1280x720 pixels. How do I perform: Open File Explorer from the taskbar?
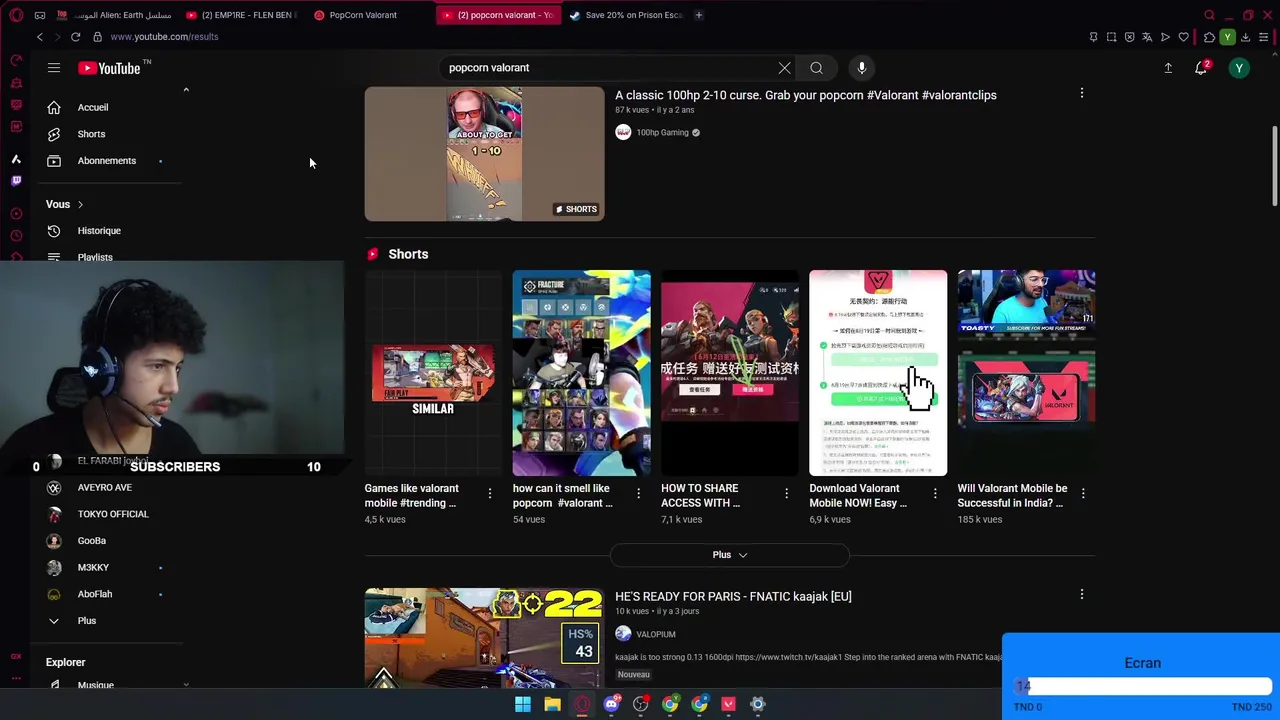point(552,704)
